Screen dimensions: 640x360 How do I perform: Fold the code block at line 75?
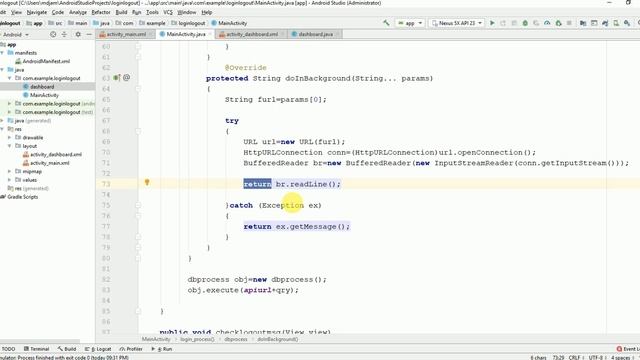pos(138,205)
